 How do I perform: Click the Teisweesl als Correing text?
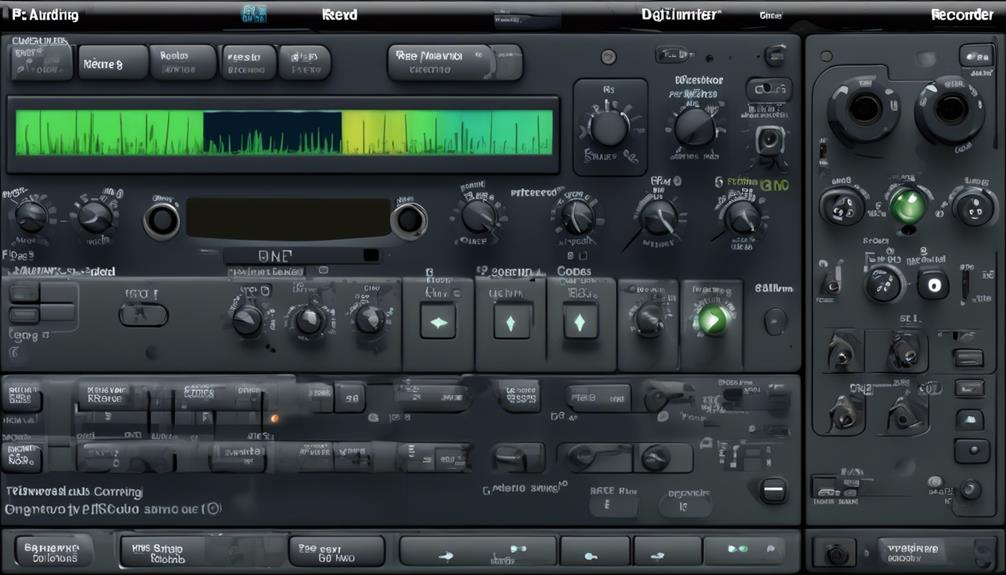click(x=74, y=492)
